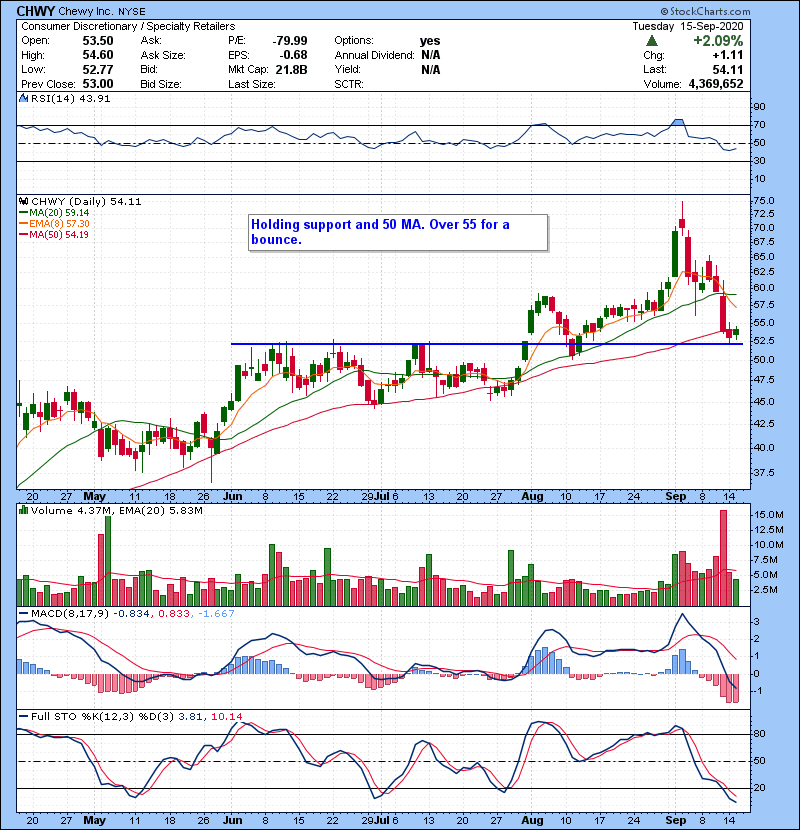Click the EPS value -0.68
This screenshot has height=830, width=800.
[295, 55]
